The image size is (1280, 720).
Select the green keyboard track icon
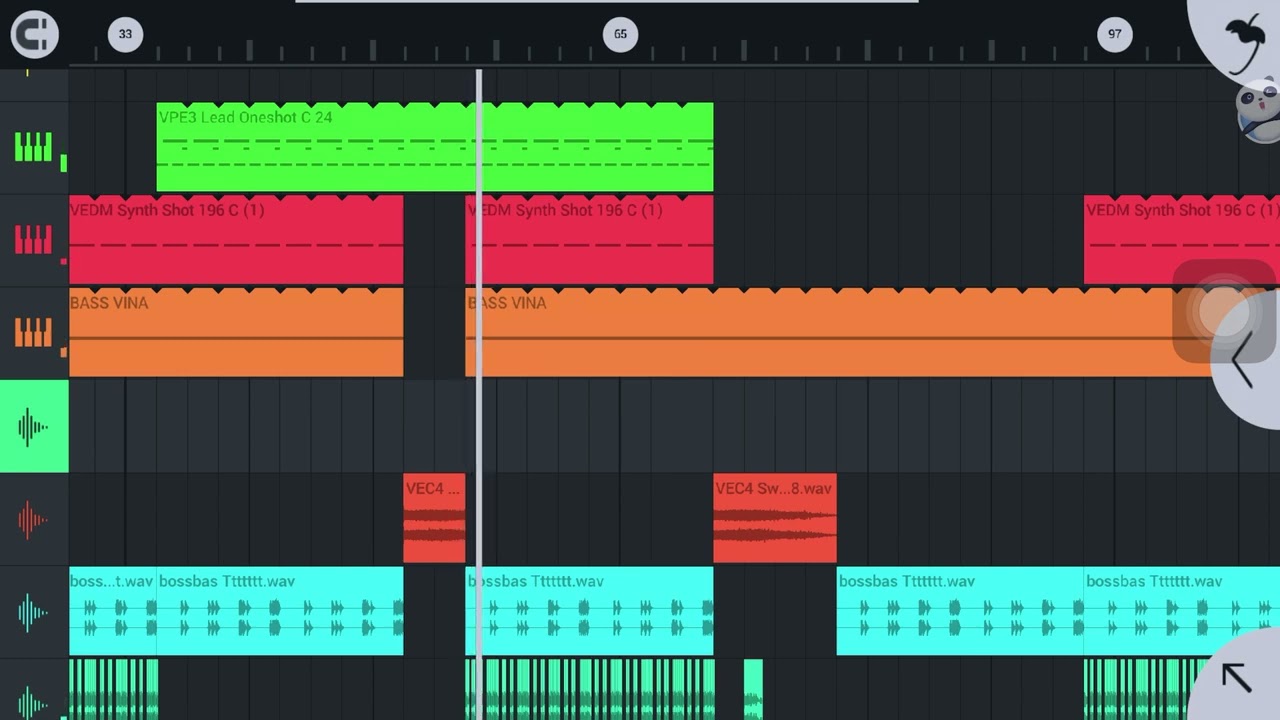(33, 147)
